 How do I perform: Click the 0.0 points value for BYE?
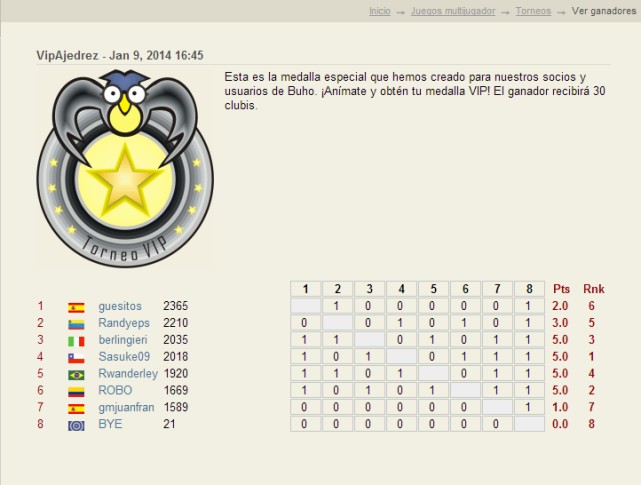coord(560,424)
